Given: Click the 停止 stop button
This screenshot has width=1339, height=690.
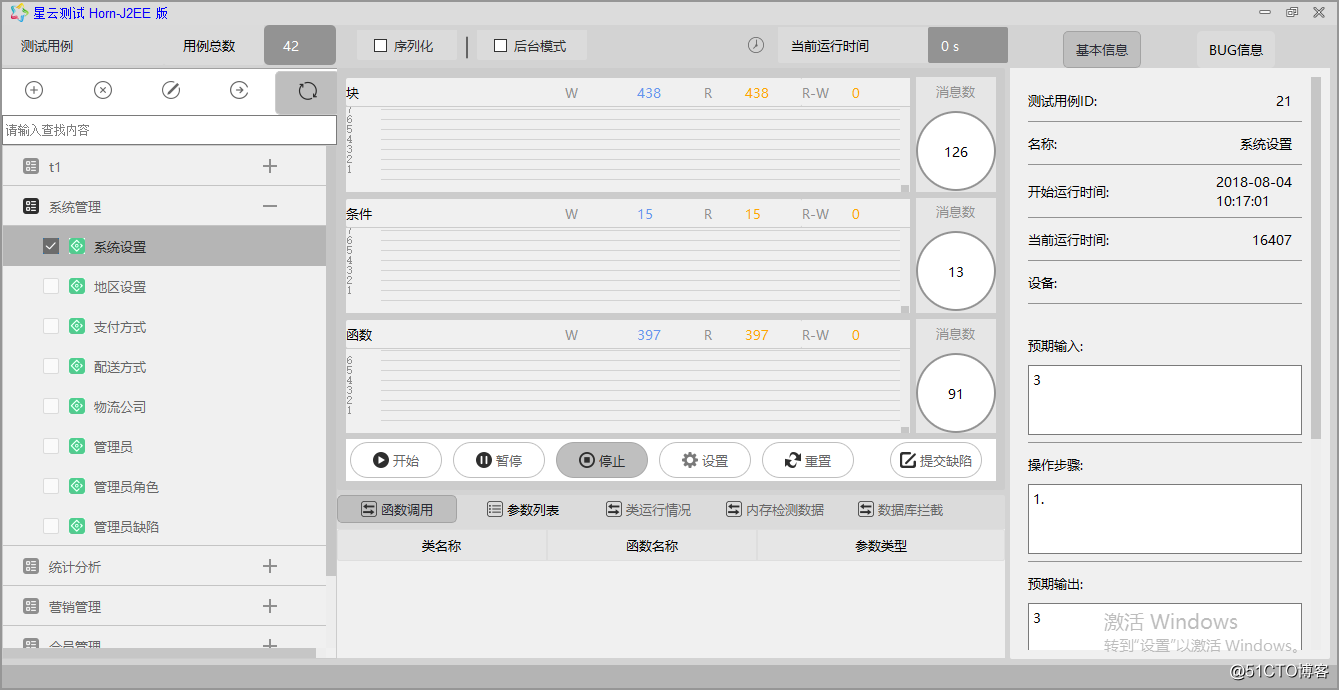Looking at the screenshot, I should (602, 460).
